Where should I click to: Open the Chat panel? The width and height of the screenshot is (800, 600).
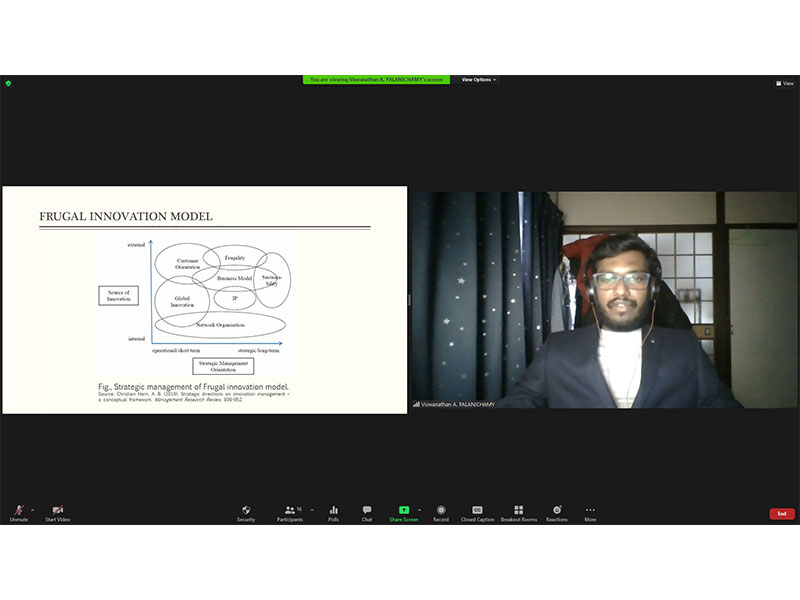pos(367,512)
